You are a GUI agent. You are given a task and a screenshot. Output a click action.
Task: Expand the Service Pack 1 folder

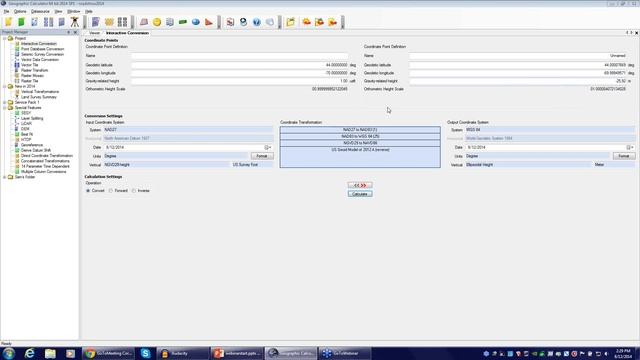tap(4, 102)
